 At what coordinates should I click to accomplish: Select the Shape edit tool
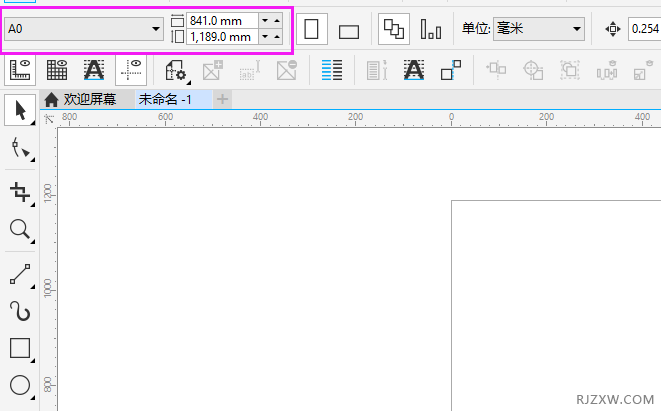(20, 148)
